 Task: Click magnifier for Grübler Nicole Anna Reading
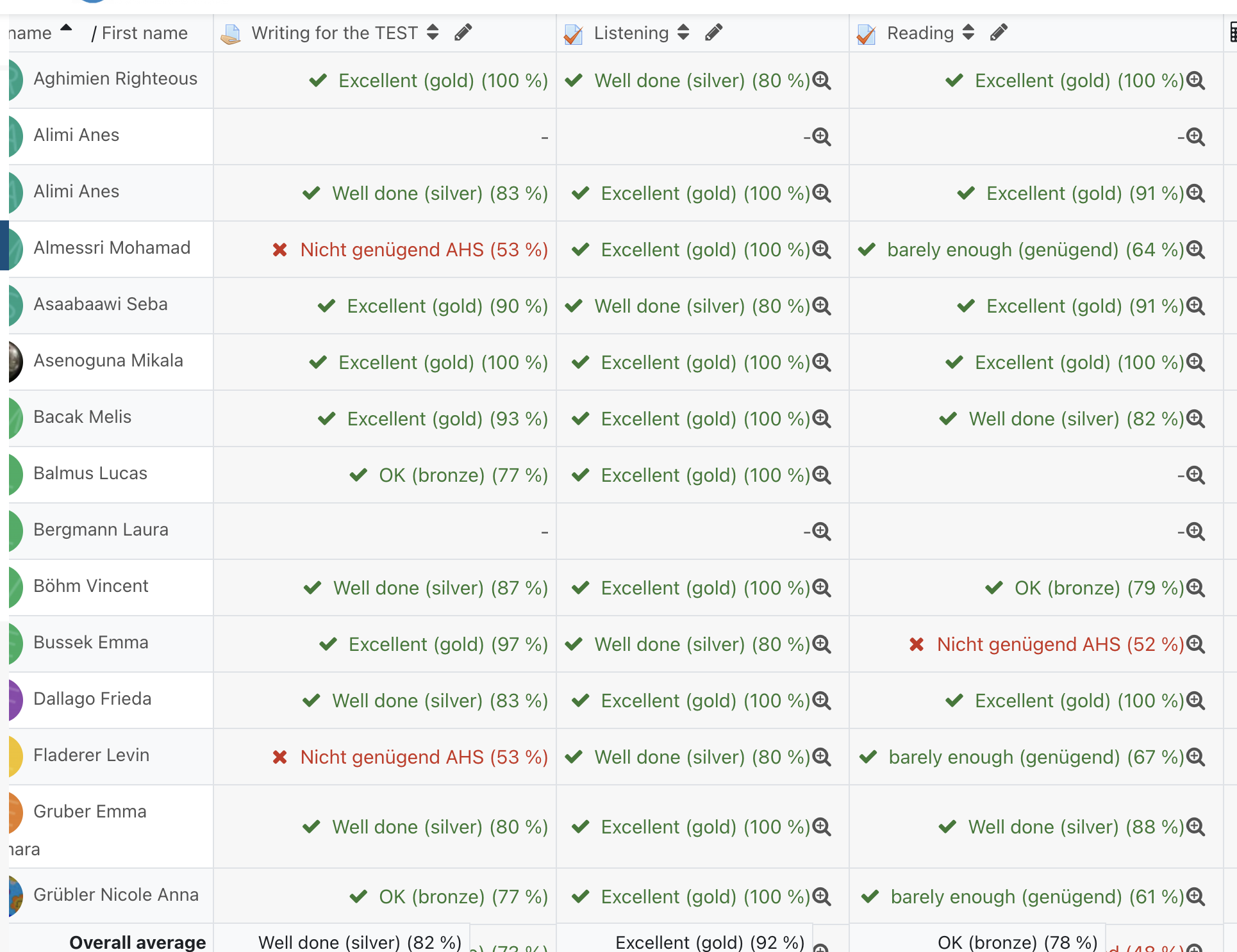coord(1196,897)
